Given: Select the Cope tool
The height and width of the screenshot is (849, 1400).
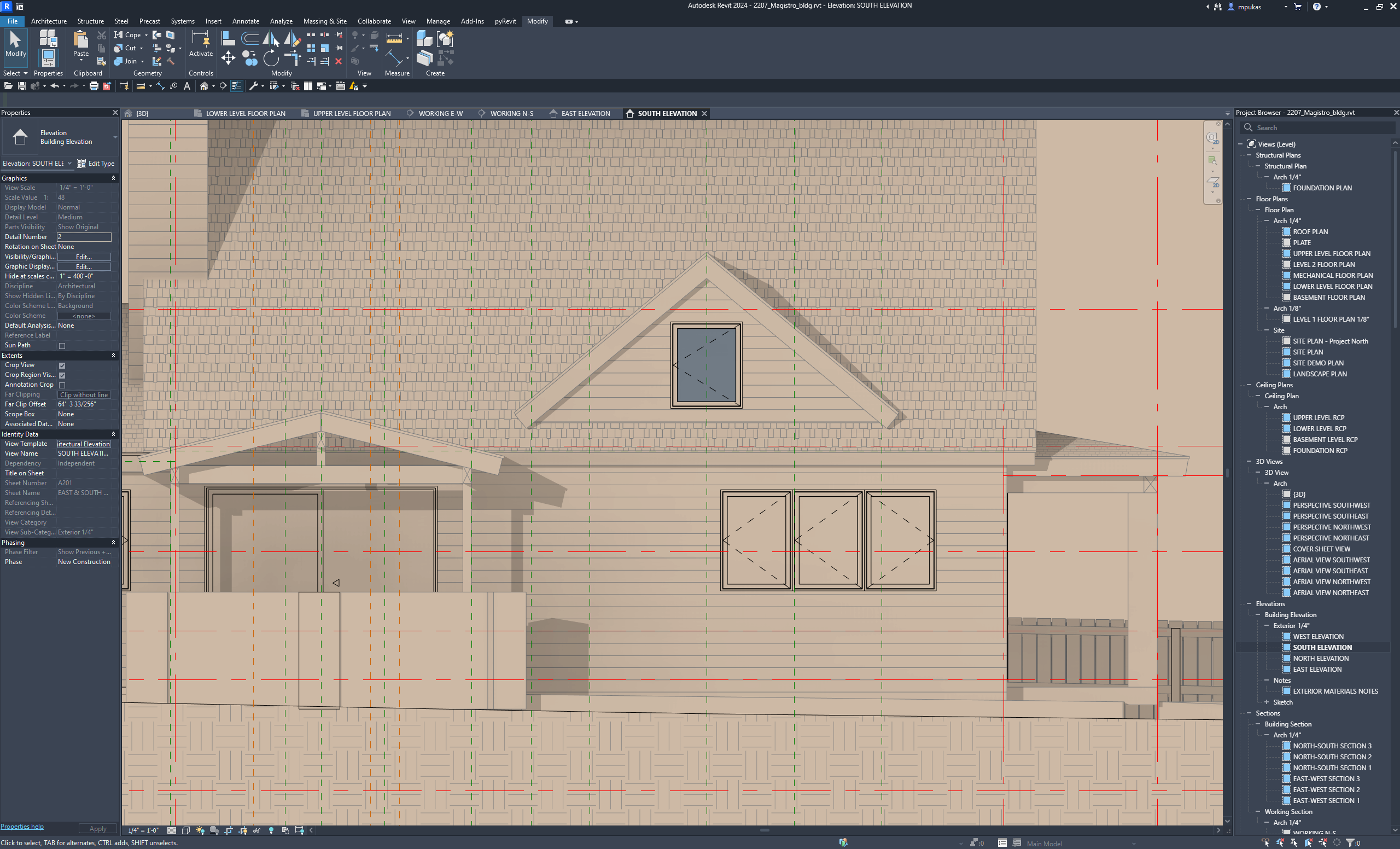Looking at the screenshot, I should pyautogui.click(x=130, y=34).
